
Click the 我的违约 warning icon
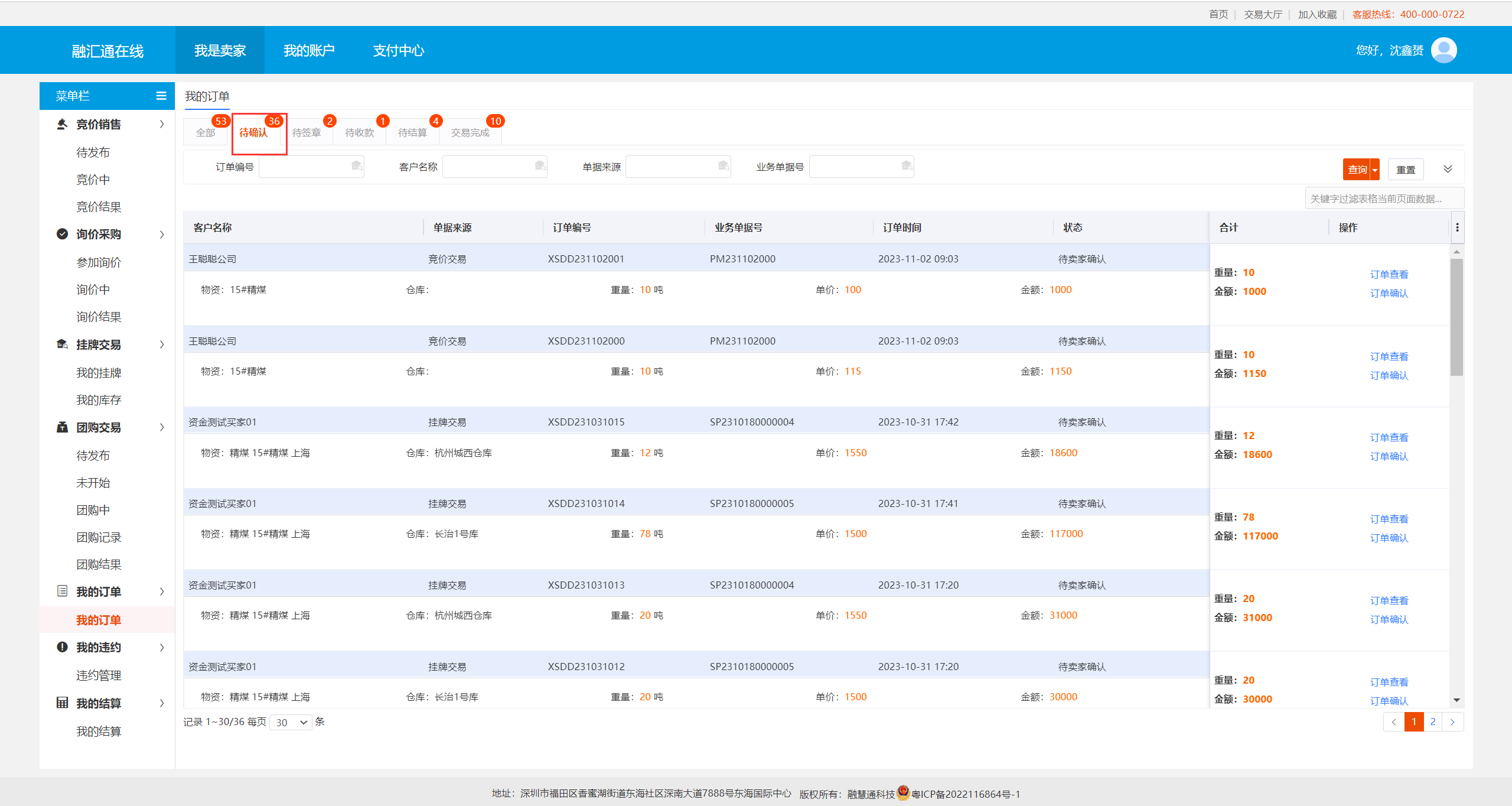(62, 647)
